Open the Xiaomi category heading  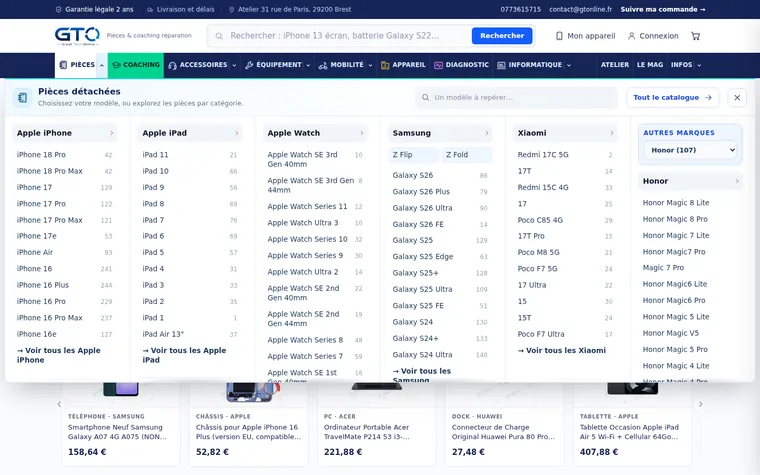click(x=565, y=133)
